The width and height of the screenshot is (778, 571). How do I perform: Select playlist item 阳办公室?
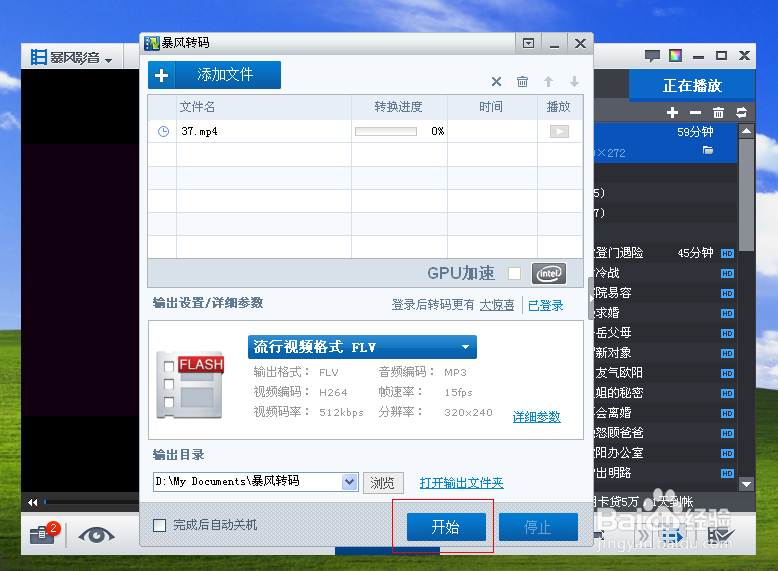(x=665, y=453)
